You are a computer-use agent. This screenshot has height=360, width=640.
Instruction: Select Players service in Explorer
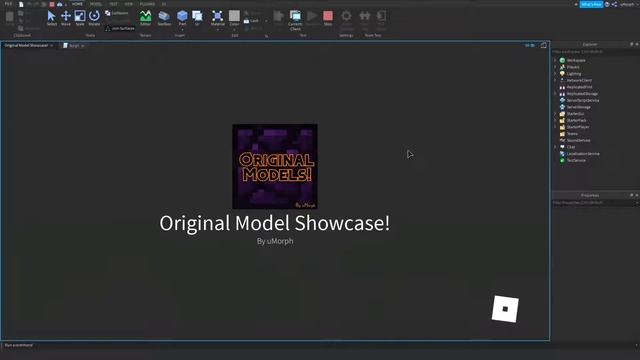(x=573, y=67)
